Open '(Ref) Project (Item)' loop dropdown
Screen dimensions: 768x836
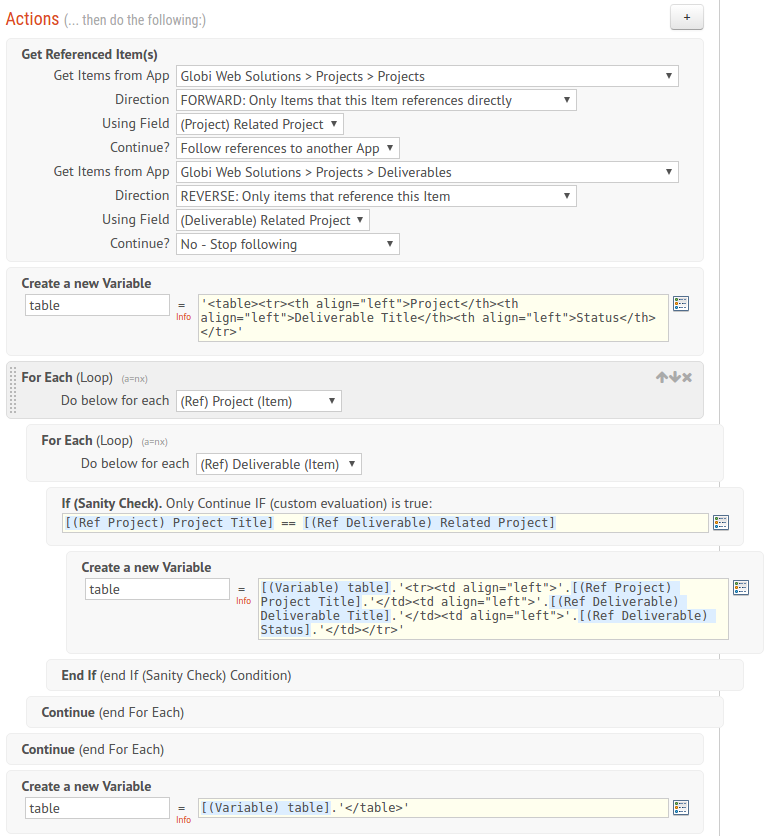(x=259, y=401)
